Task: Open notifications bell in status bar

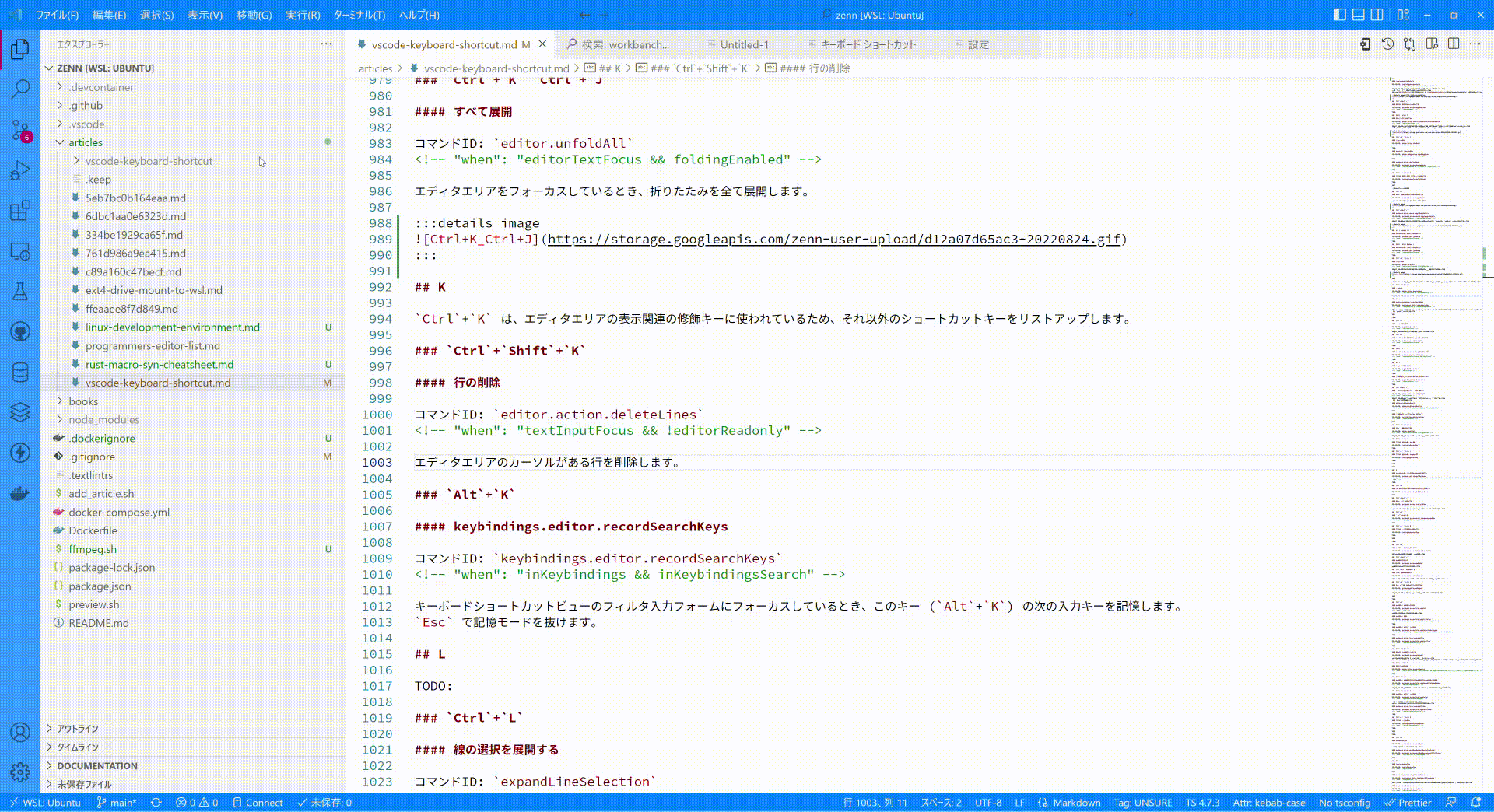Action: pyautogui.click(x=1477, y=803)
